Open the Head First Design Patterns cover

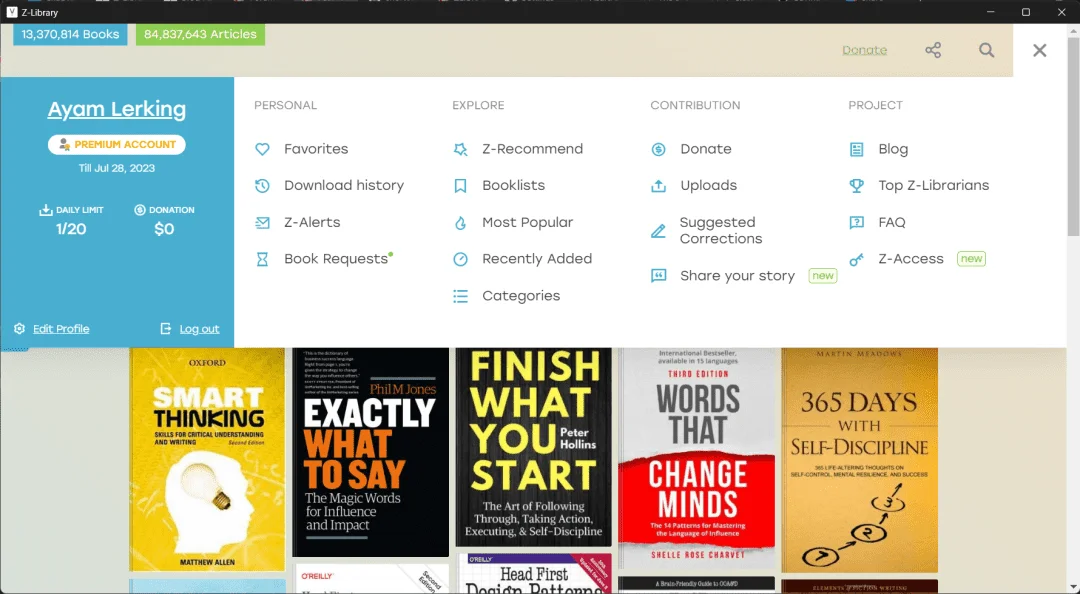coord(534,573)
